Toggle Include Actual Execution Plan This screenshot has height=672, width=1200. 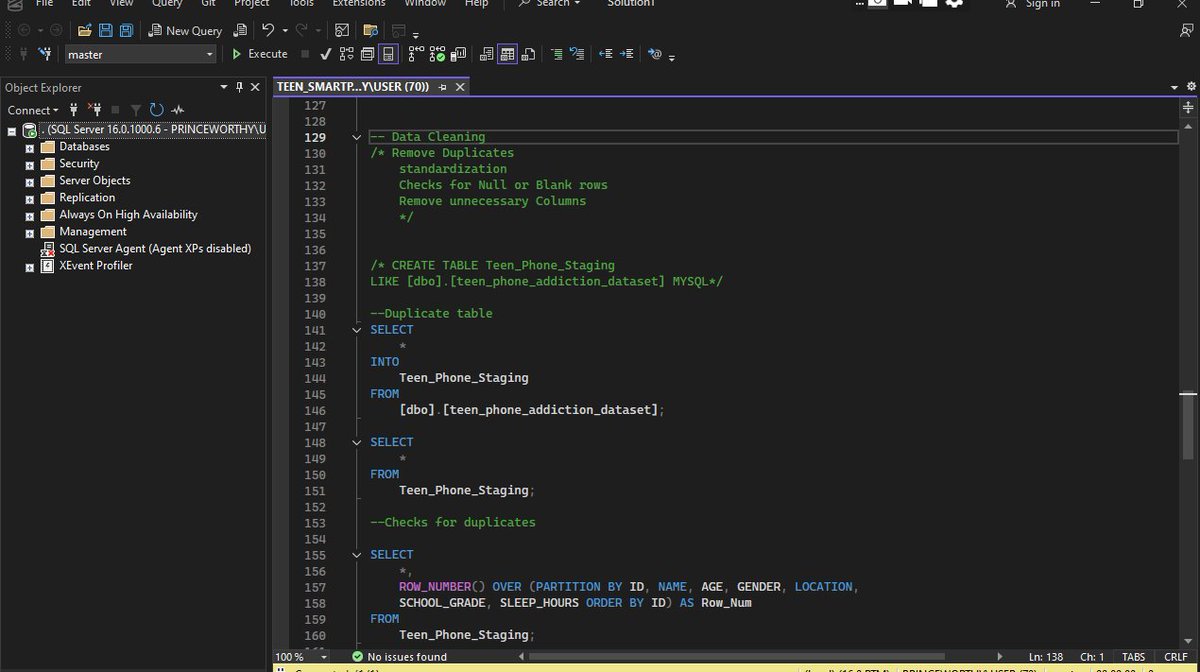pos(416,54)
